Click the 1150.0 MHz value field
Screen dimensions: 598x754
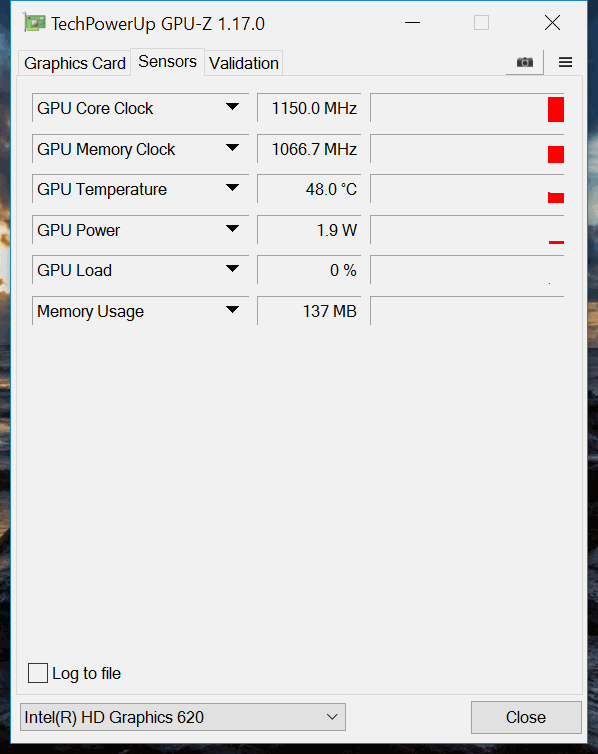tap(309, 108)
